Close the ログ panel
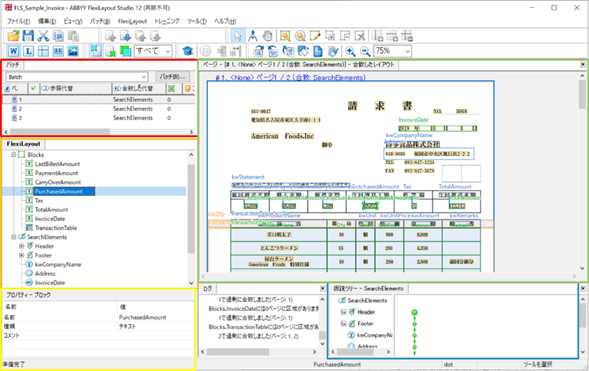589x371 pixels. pyautogui.click(x=323, y=288)
